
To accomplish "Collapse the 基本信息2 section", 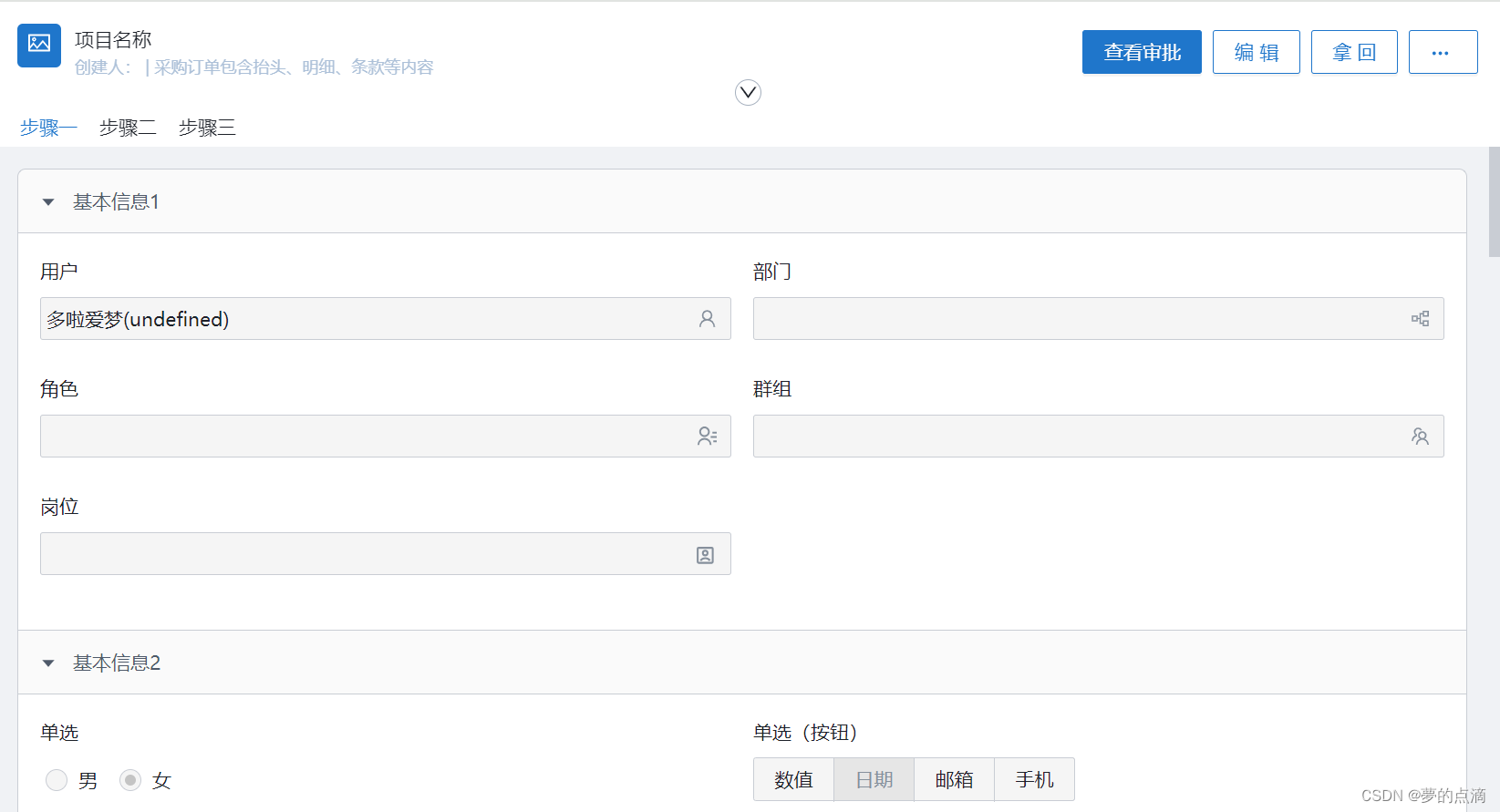I will [48, 663].
